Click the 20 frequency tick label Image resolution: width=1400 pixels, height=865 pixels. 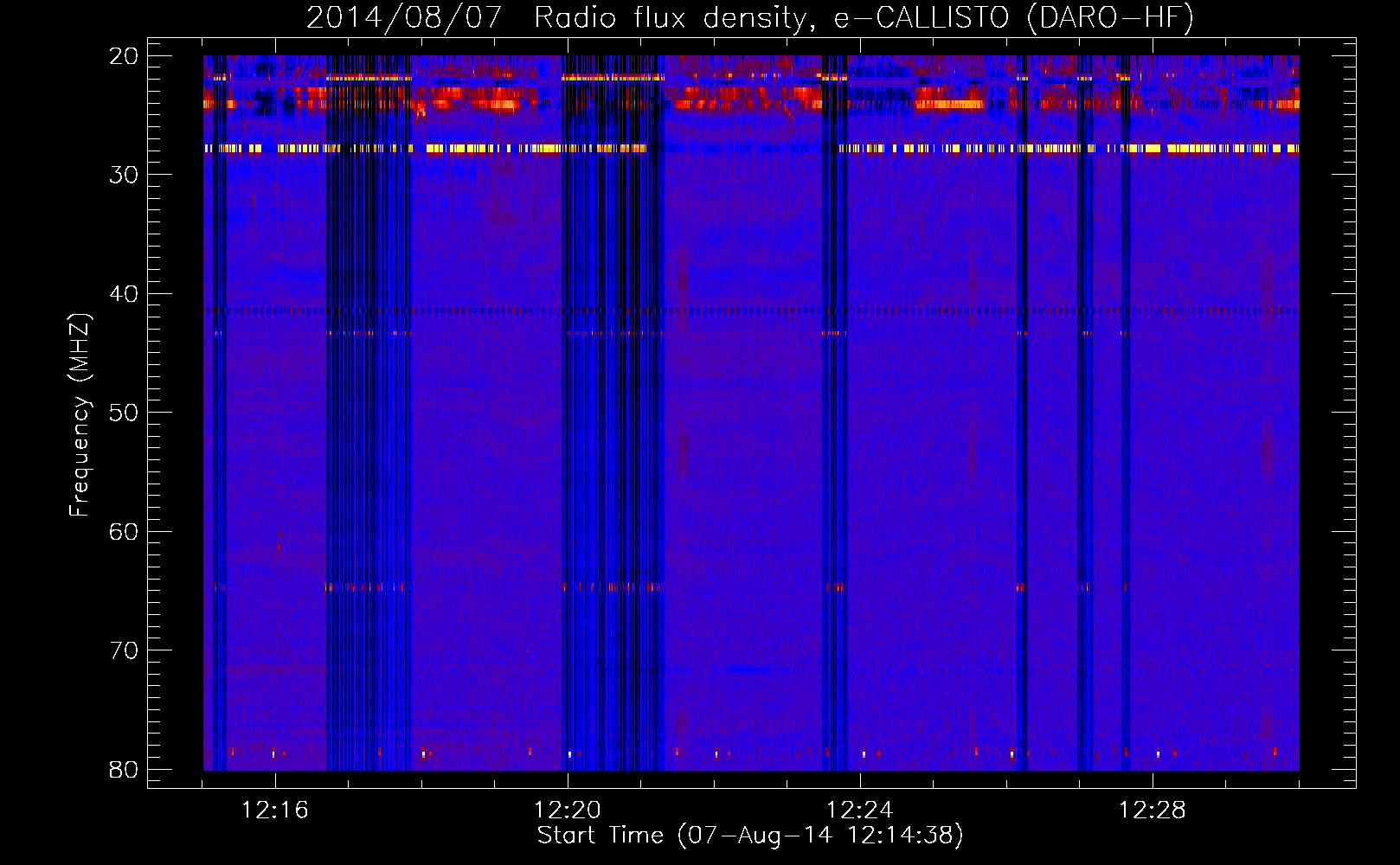click(124, 56)
